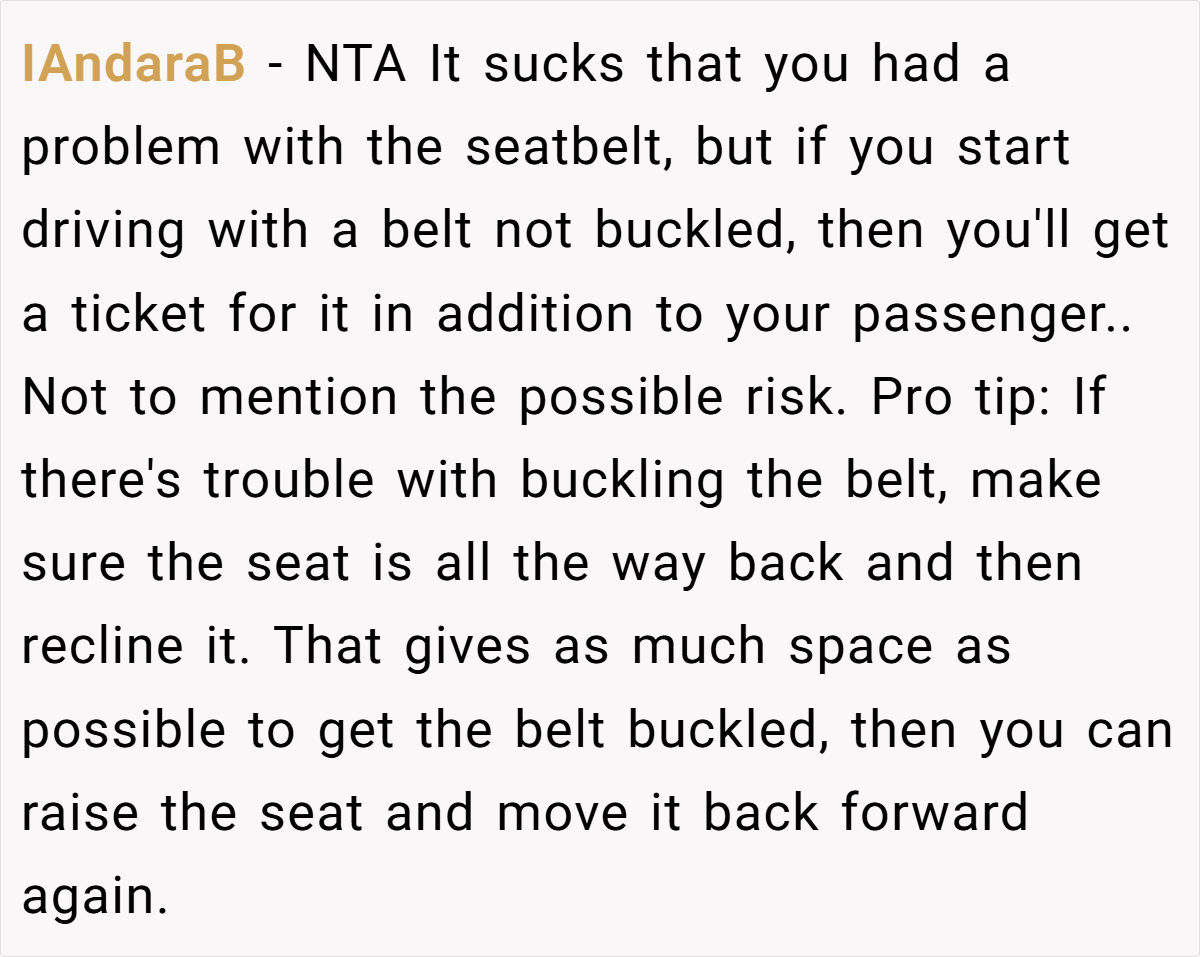Click the word "there's" starting a line

(x=102, y=481)
